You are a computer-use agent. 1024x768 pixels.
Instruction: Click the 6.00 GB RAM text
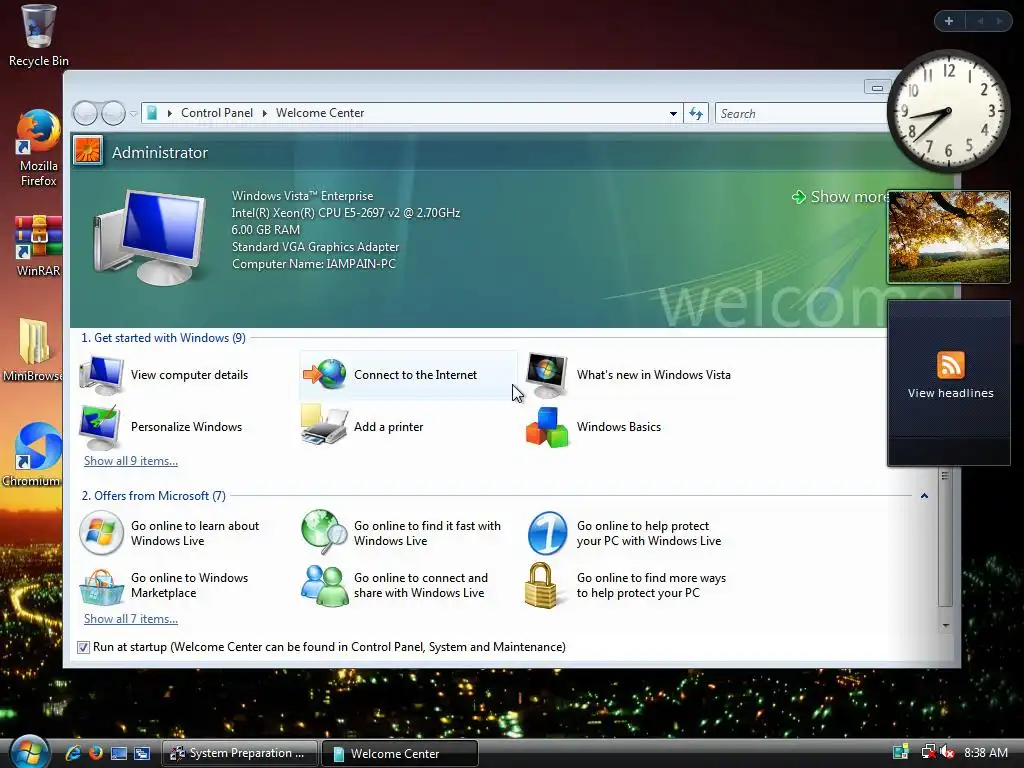(265, 230)
